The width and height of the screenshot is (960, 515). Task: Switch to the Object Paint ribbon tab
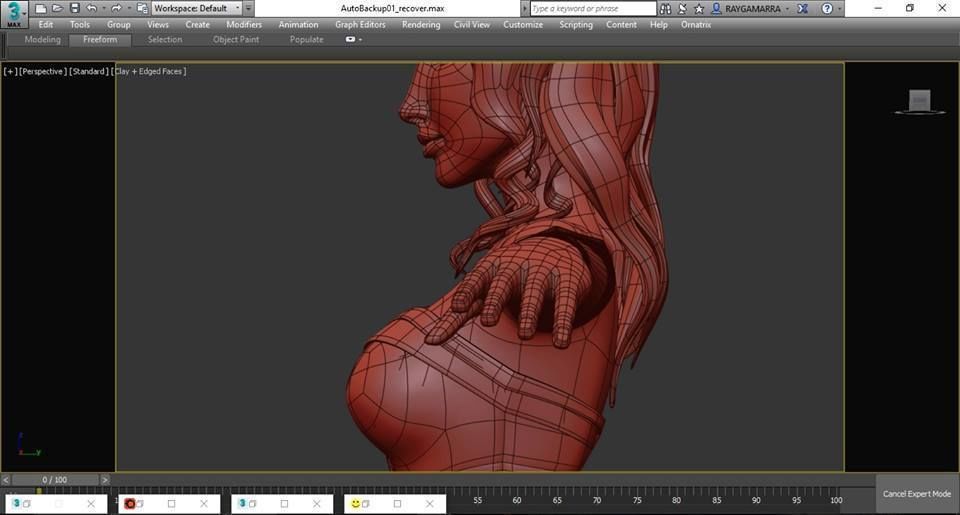tap(236, 39)
